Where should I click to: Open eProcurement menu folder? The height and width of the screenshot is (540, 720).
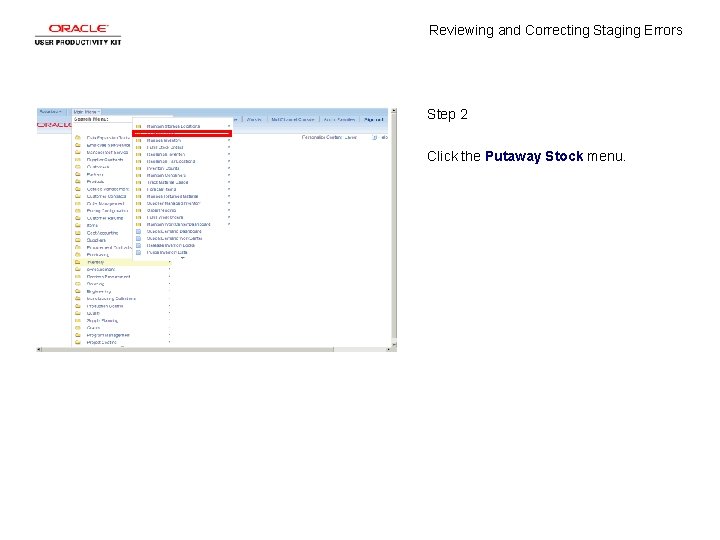[101, 270]
